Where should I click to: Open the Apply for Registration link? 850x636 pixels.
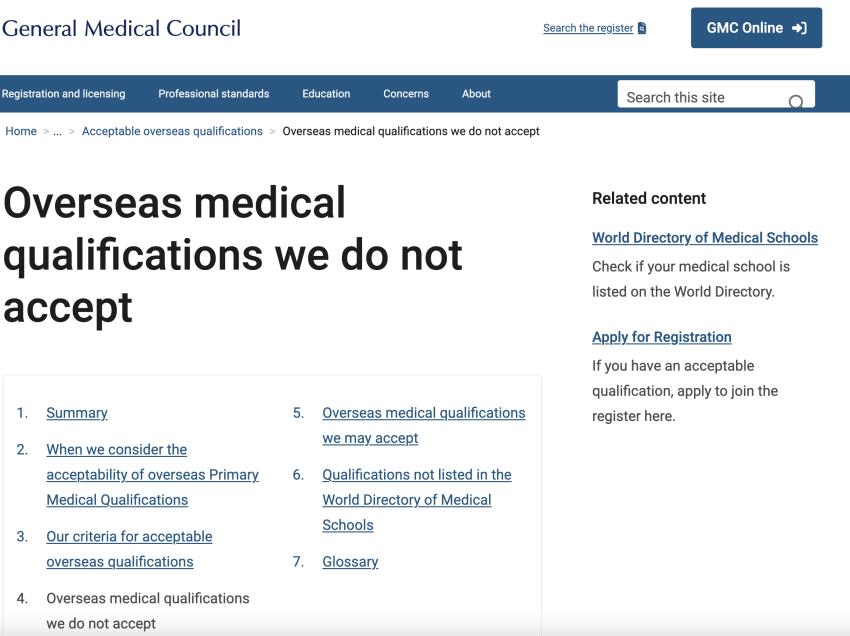[661, 337]
